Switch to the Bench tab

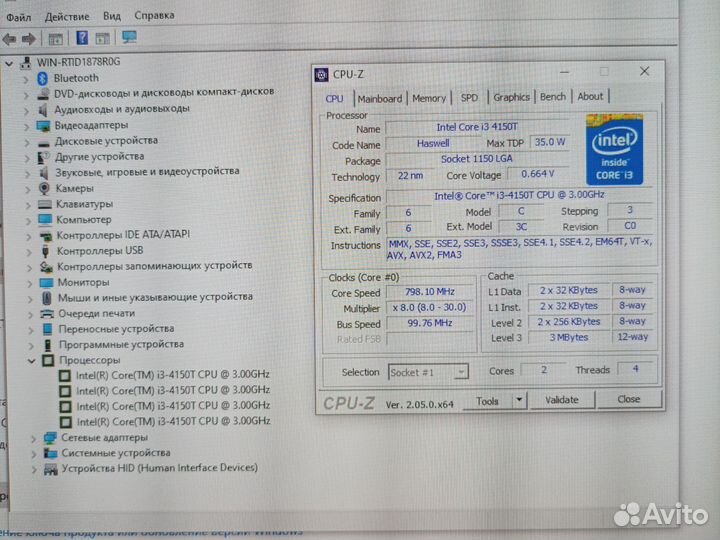553,96
